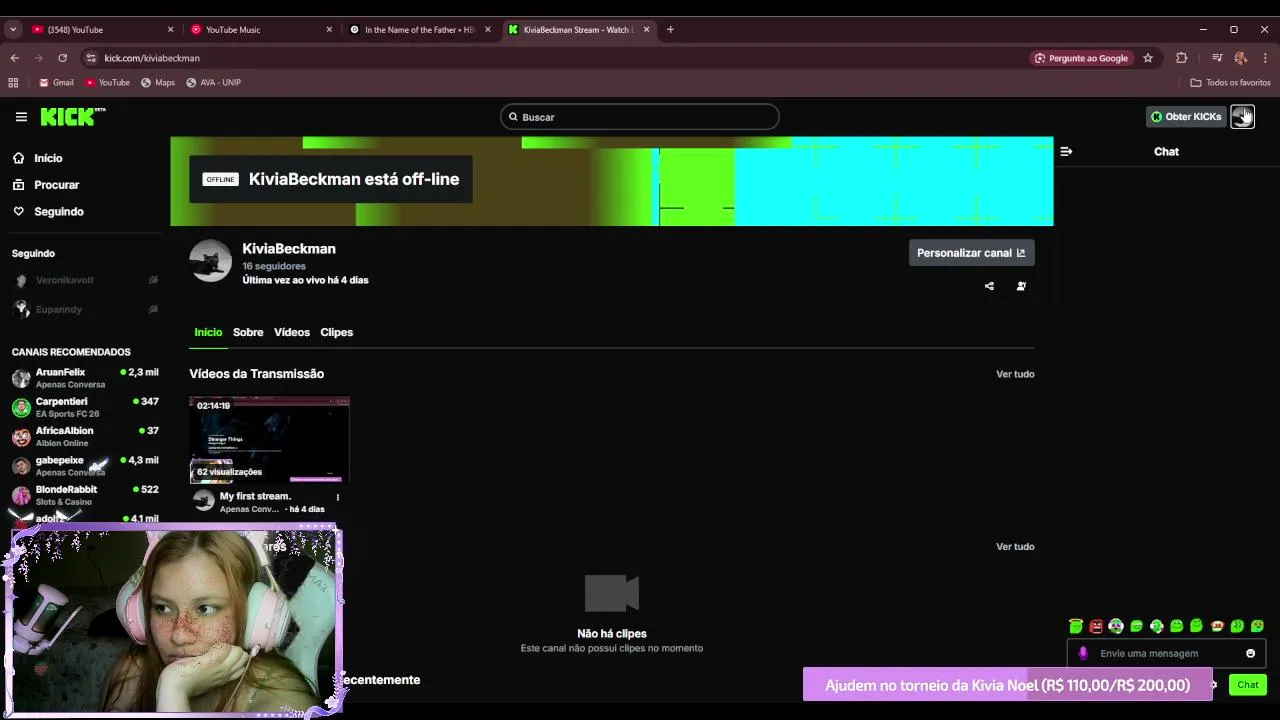This screenshot has width=1280, height=720.
Task: Open the profile avatar menu
Action: (1242, 117)
